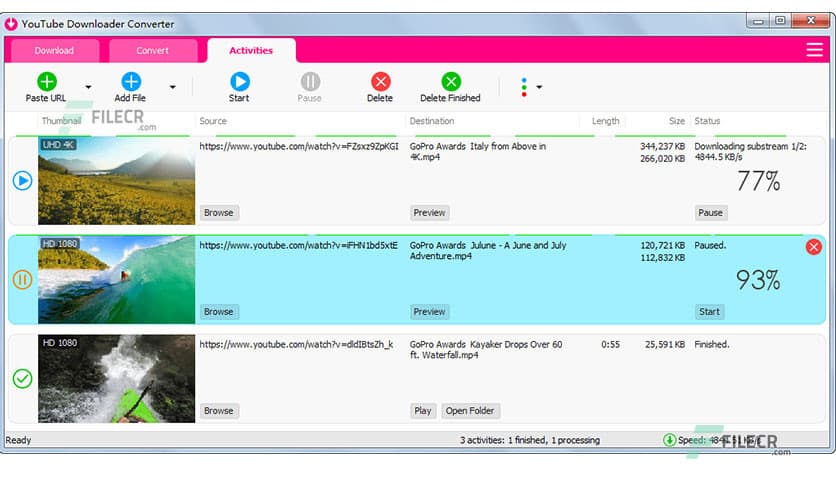Remove Julune download with red X icon
836x484 pixels.
pyautogui.click(x=814, y=247)
